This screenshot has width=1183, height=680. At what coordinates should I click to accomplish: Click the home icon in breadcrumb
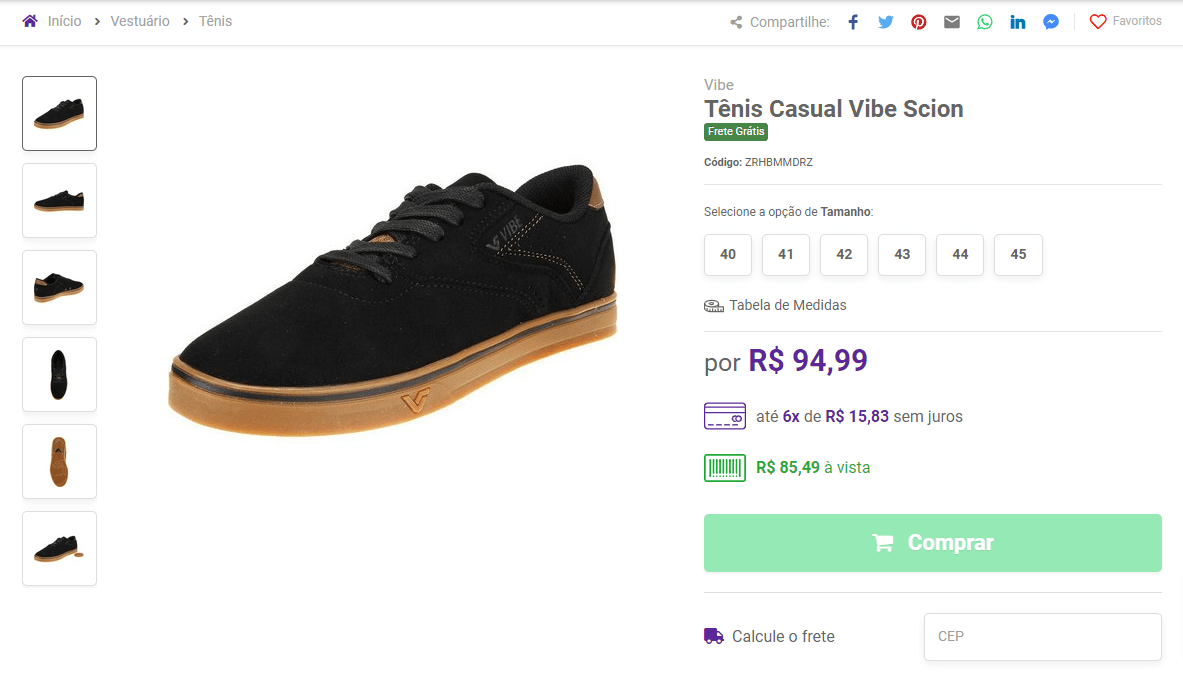30,21
